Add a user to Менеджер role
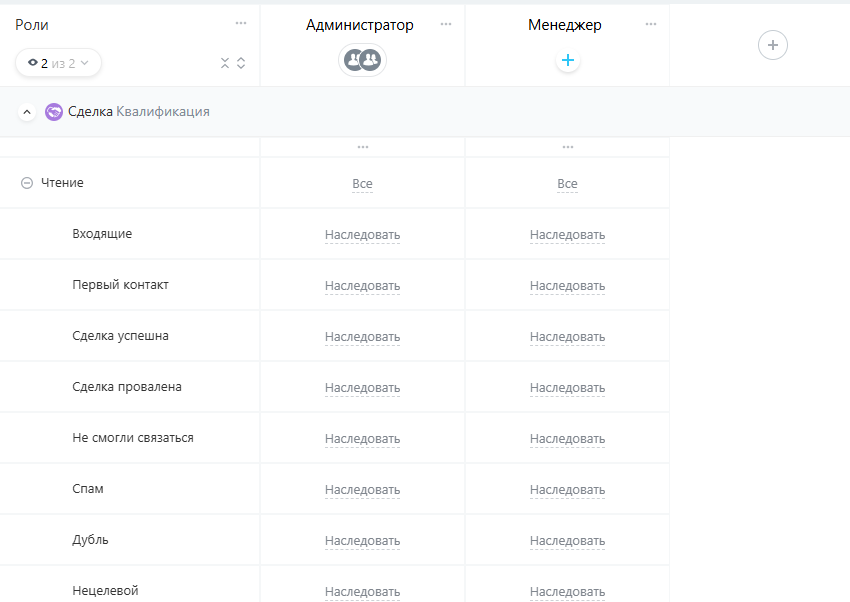850x602 pixels. click(x=568, y=61)
